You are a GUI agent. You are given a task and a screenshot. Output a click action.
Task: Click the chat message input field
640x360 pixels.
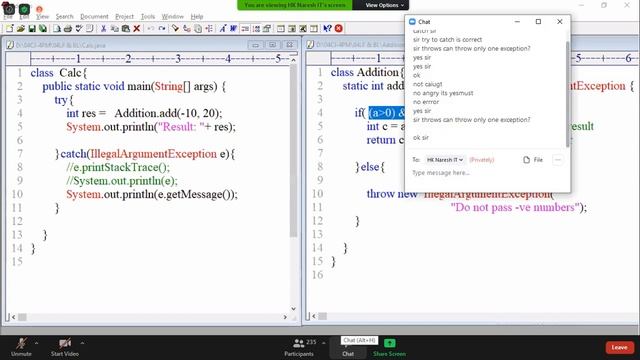[488, 173]
